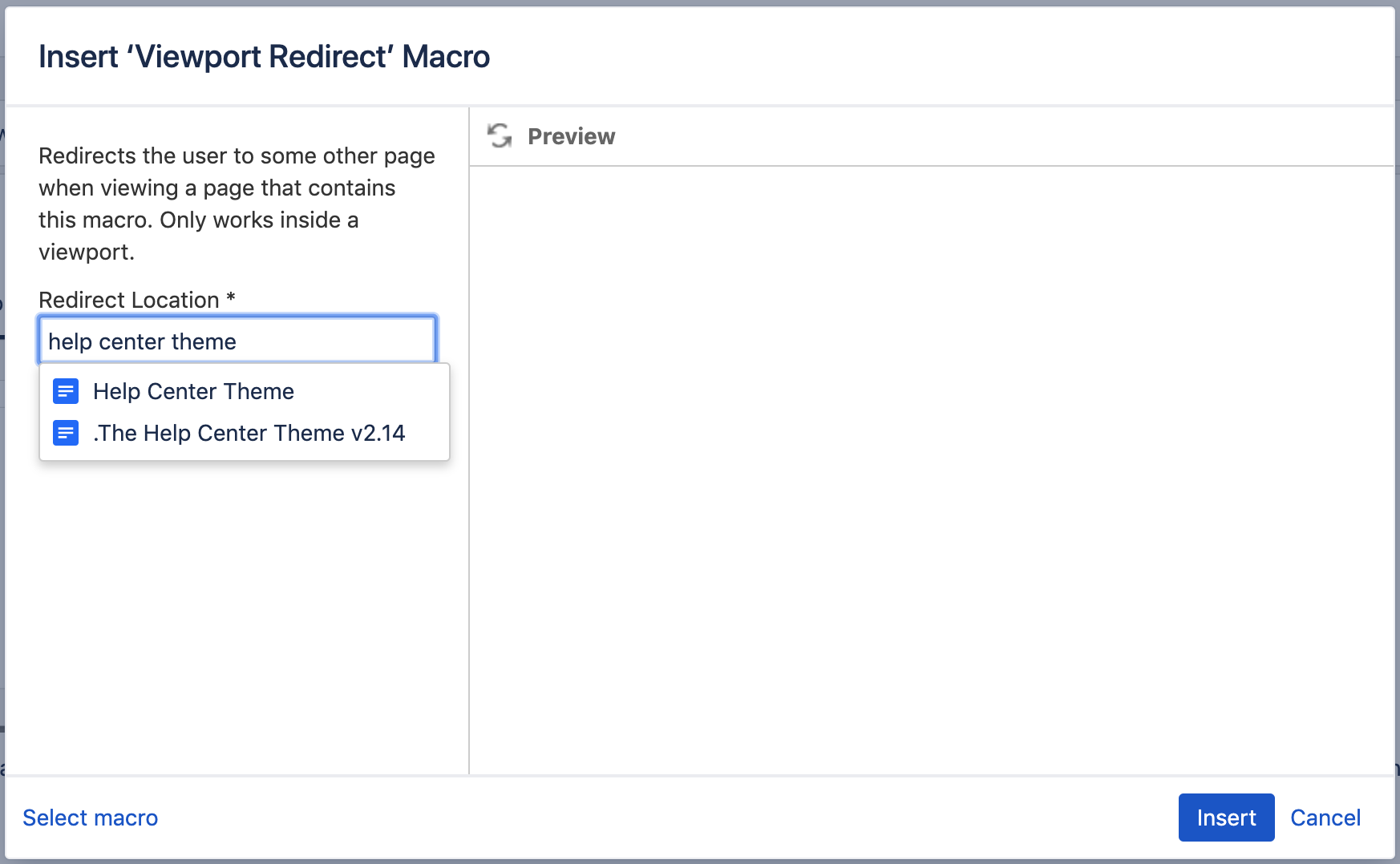1400x864 pixels.
Task: Click the macro description paragraph
Action: coord(237,204)
